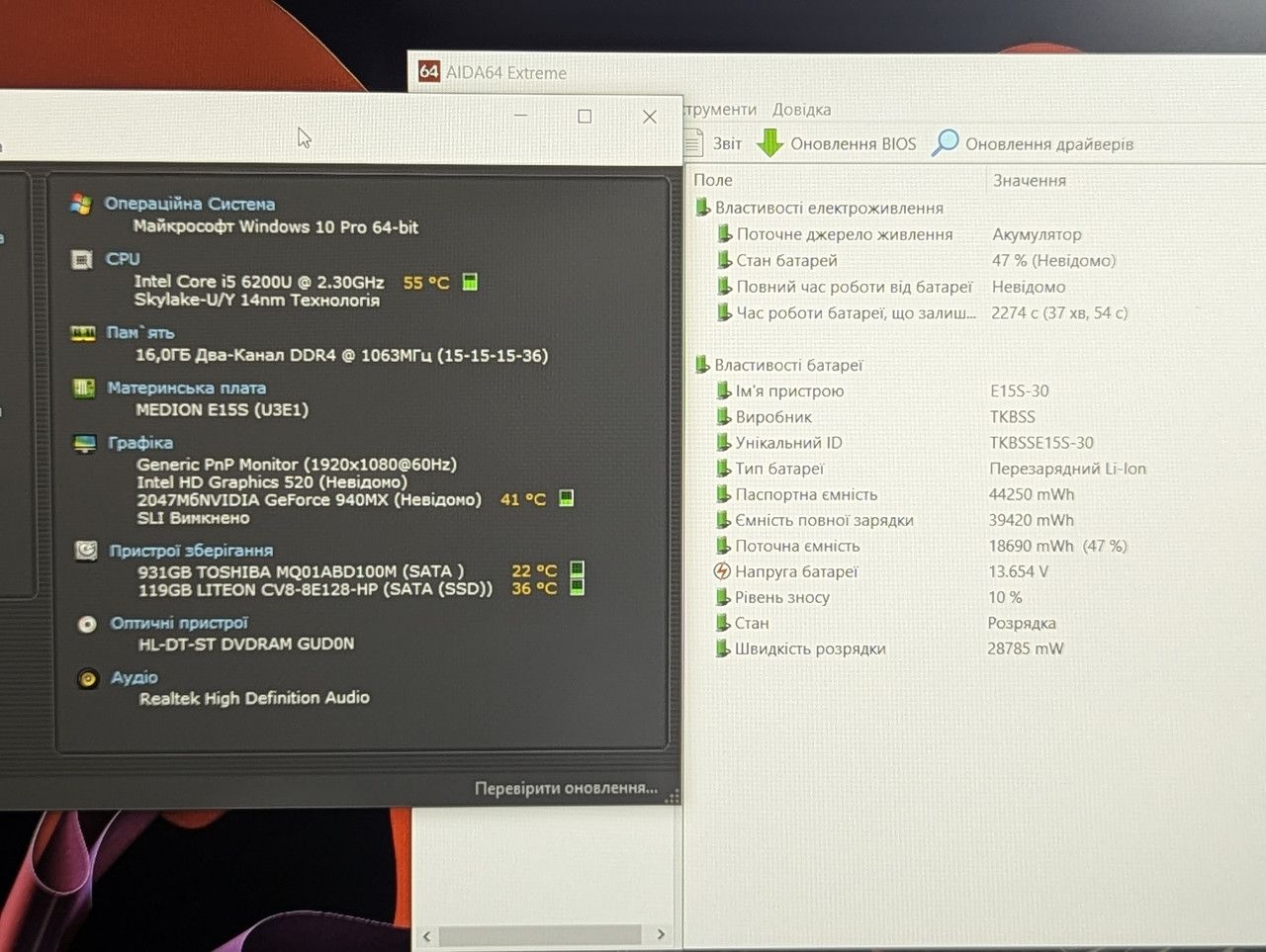The width and height of the screenshot is (1266, 952).
Task: Click the lightning icon beside Напруга батареї
Action: point(722,571)
